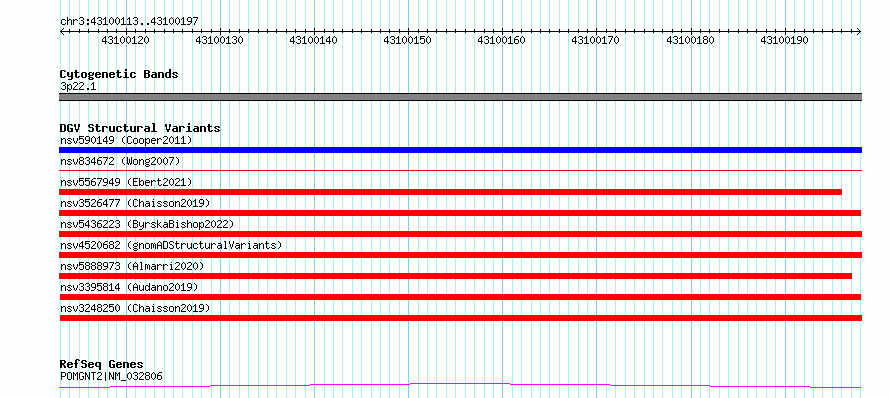This screenshot has height=398, width=890.
Task: Open the nsv3248250 (Chaisson2019) label
Action: pos(135,308)
